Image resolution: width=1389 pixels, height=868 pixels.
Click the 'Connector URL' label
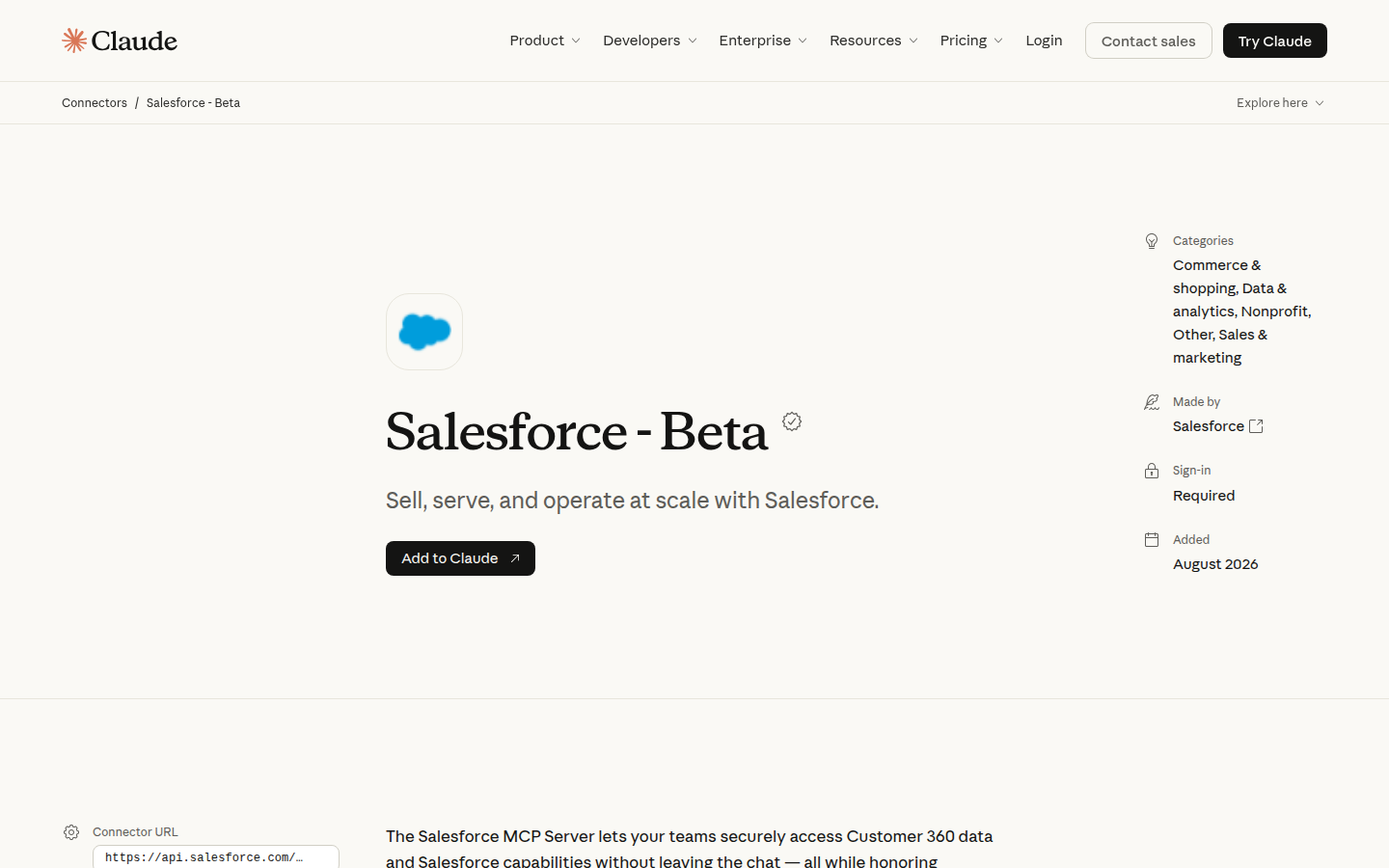coord(135,832)
